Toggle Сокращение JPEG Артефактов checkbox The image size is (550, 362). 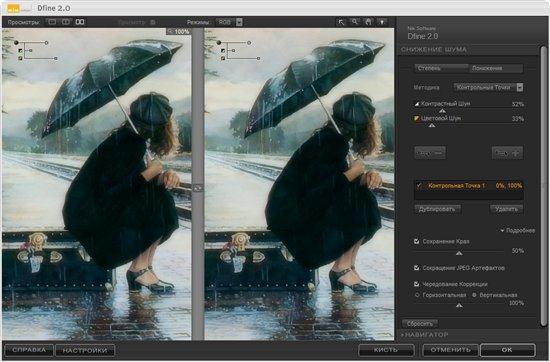click(x=416, y=268)
